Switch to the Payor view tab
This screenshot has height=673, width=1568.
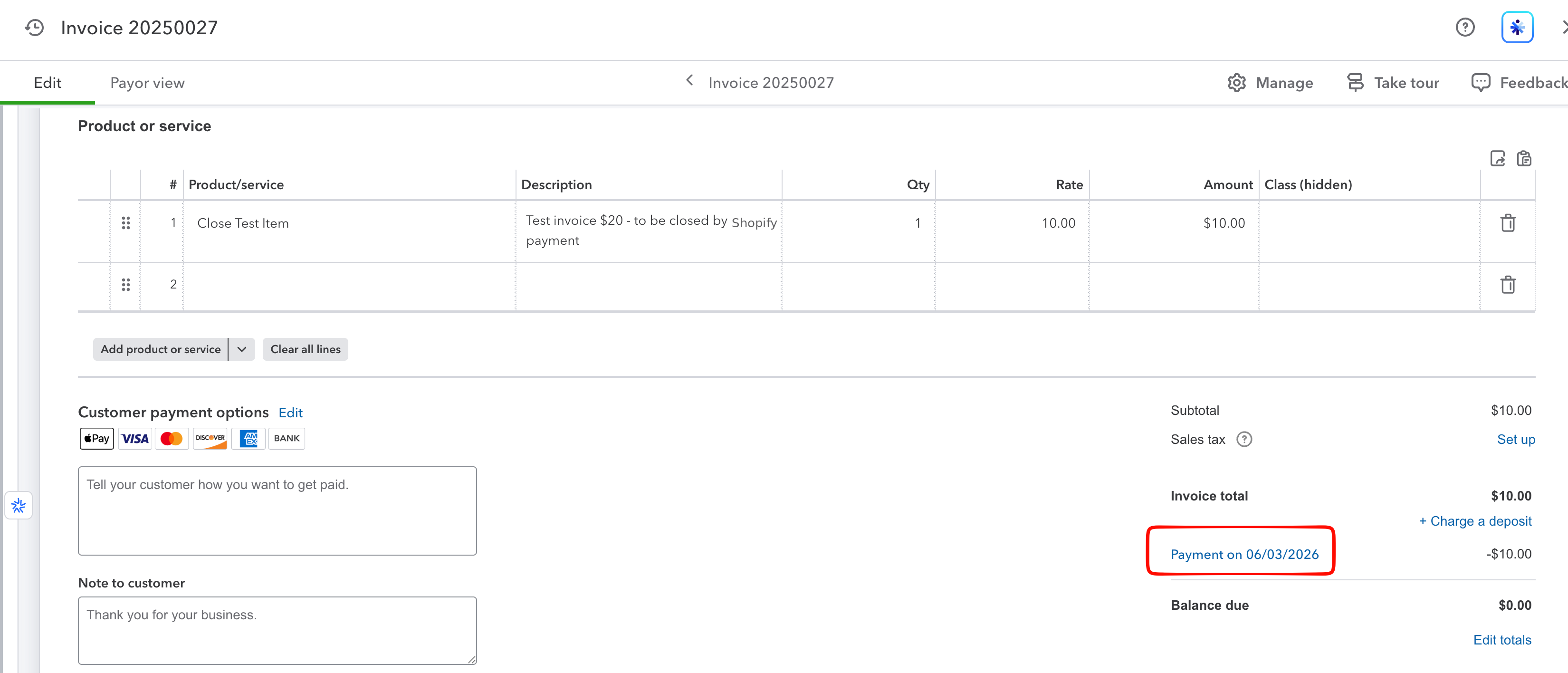coord(147,83)
